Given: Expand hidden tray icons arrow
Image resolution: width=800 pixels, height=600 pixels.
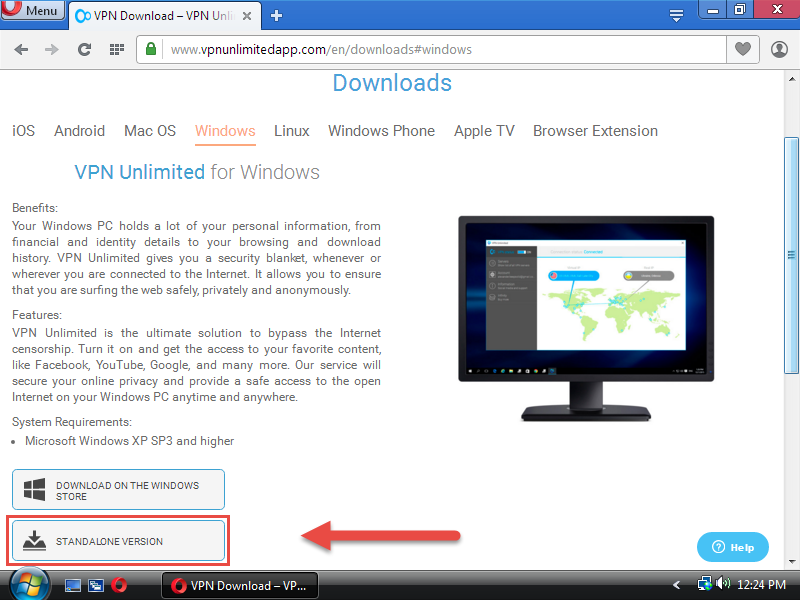Looking at the screenshot, I should tap(677, 585).
